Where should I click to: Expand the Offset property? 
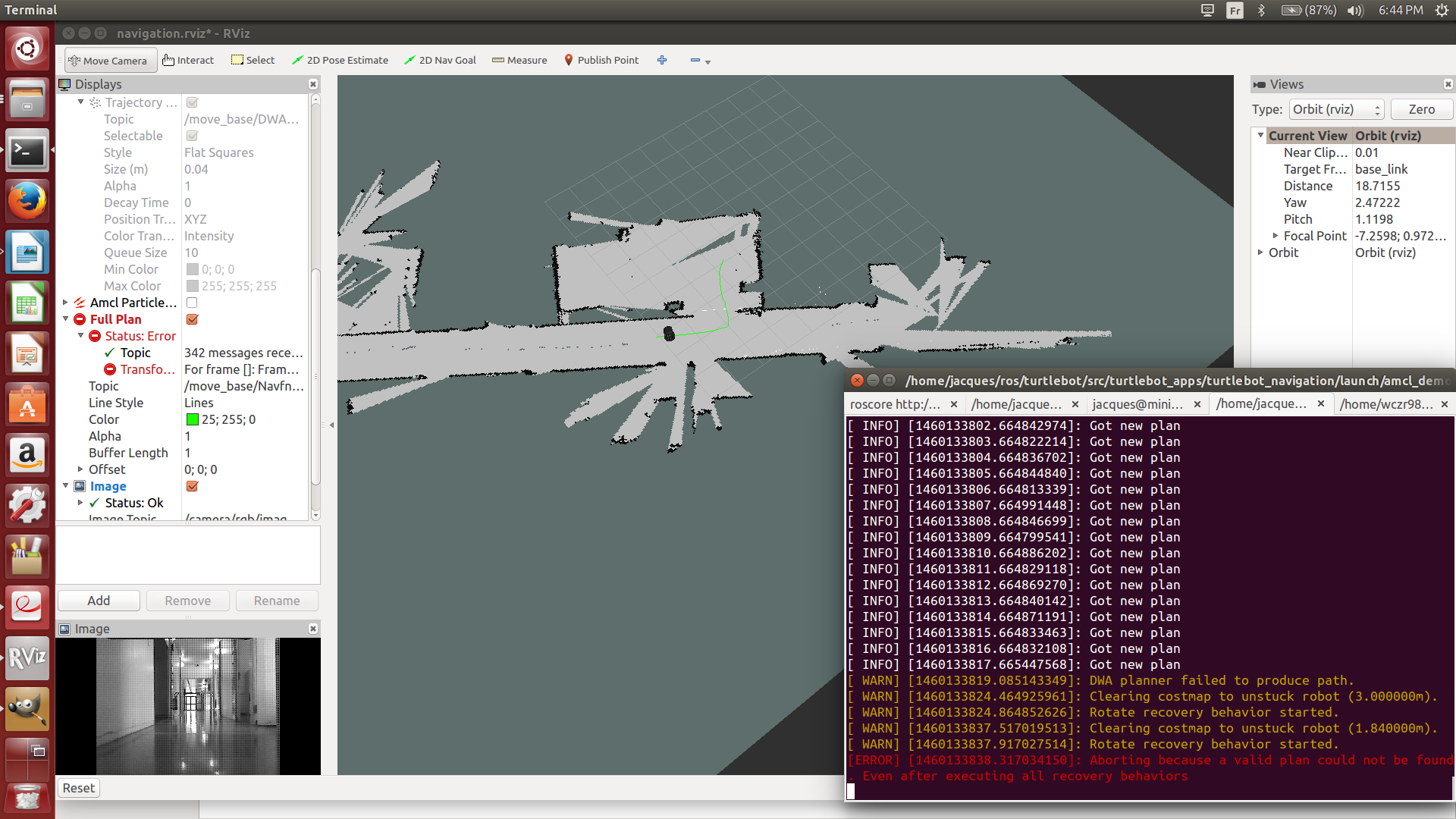[80, 469]
